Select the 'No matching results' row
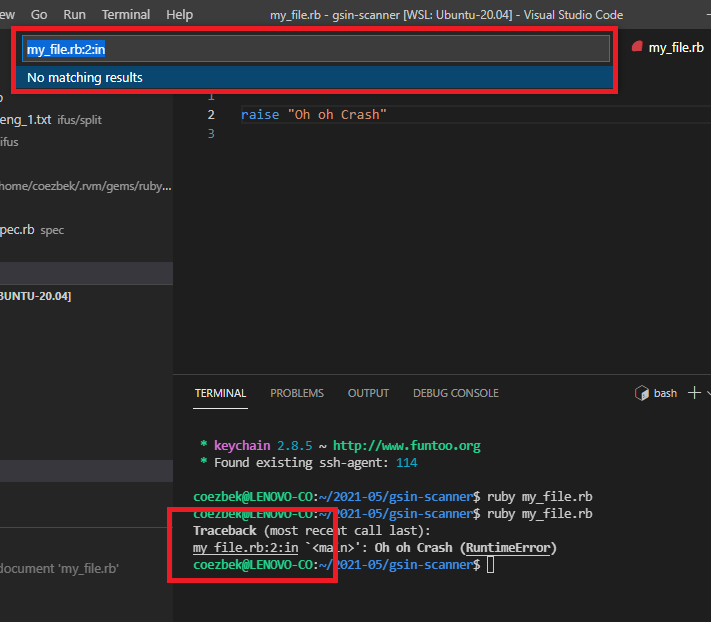 click(314, 78)
